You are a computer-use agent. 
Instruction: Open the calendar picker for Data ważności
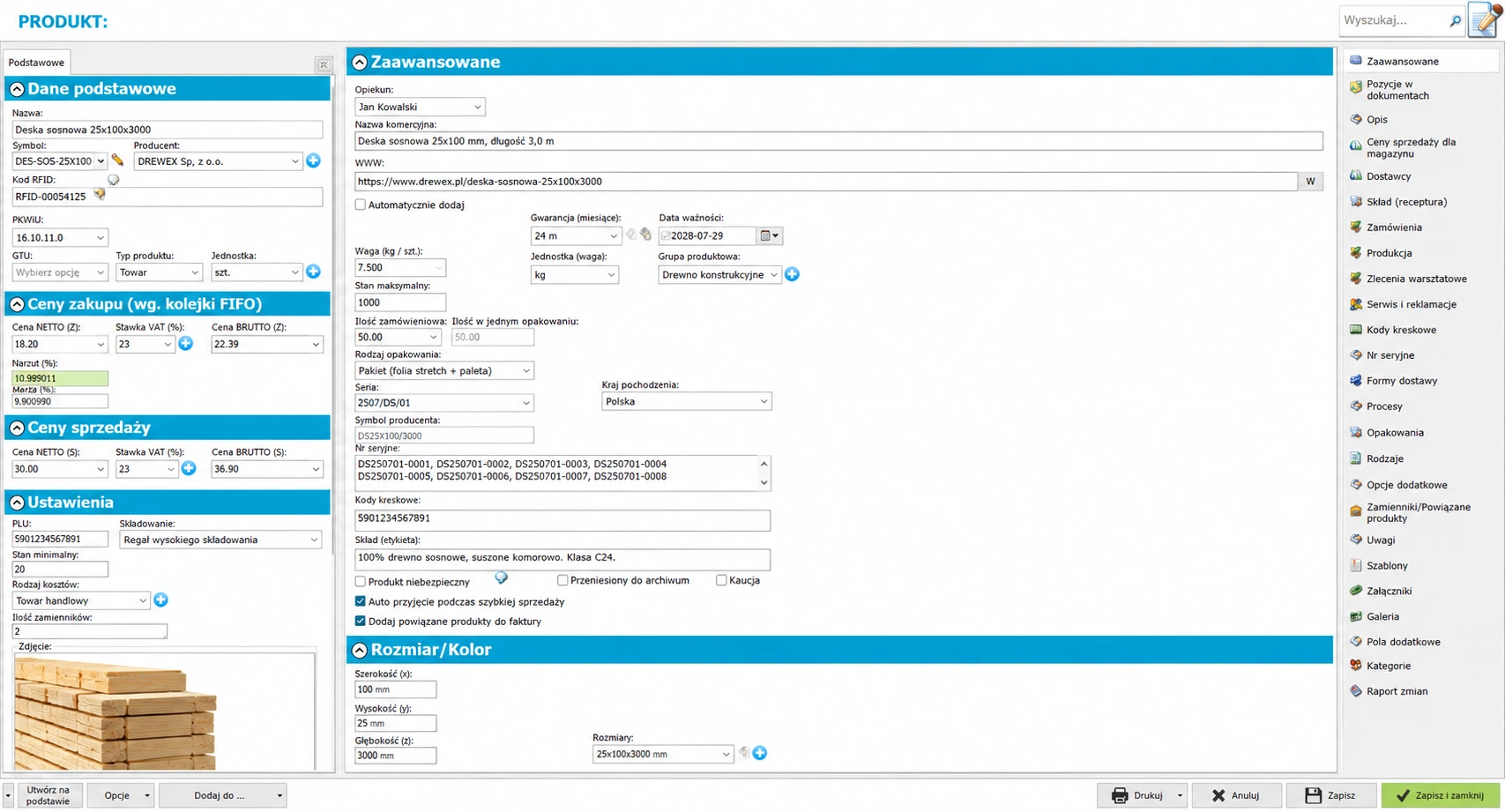[770, 235]
